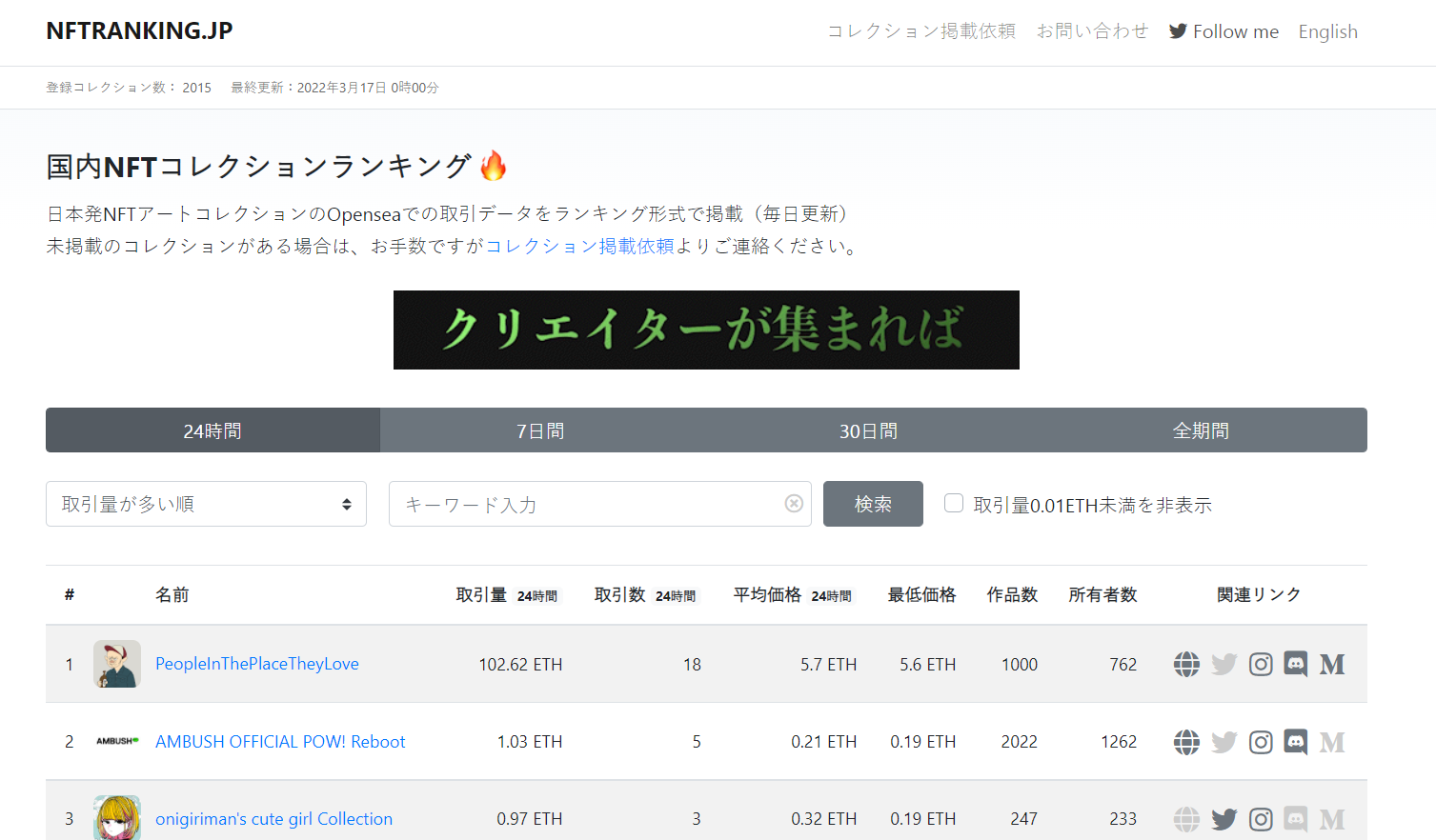The height and width of the screenshot is (840, 1436).
Task: Switch to the 30日間 tab
Action: click(868, 430)
